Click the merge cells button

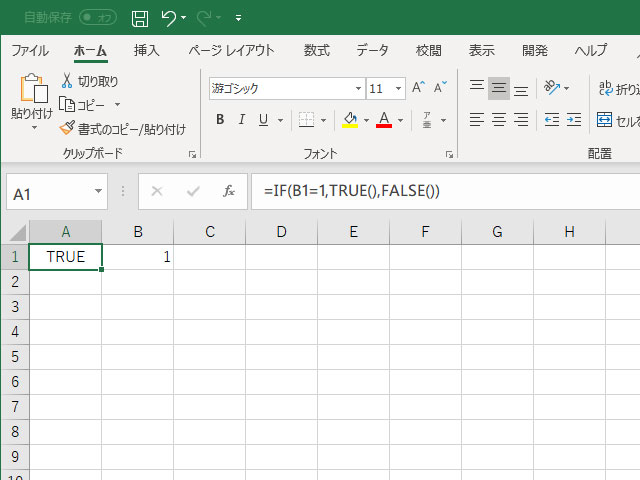coord(618,120)
